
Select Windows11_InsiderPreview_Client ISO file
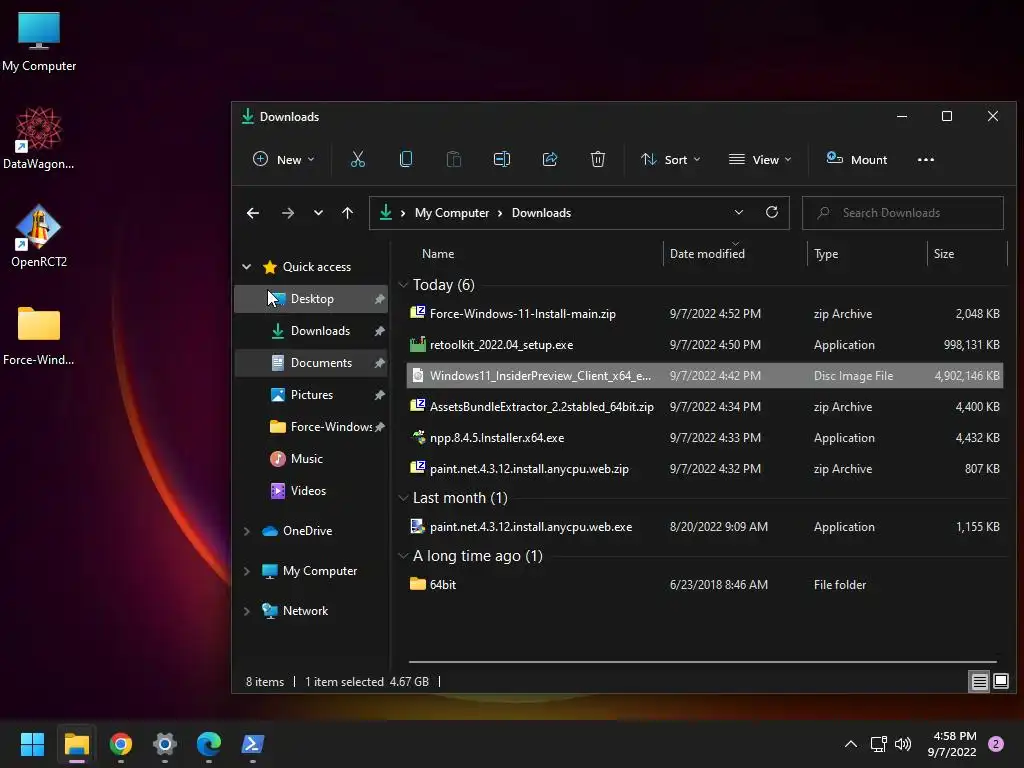click(x=705, y=376)
